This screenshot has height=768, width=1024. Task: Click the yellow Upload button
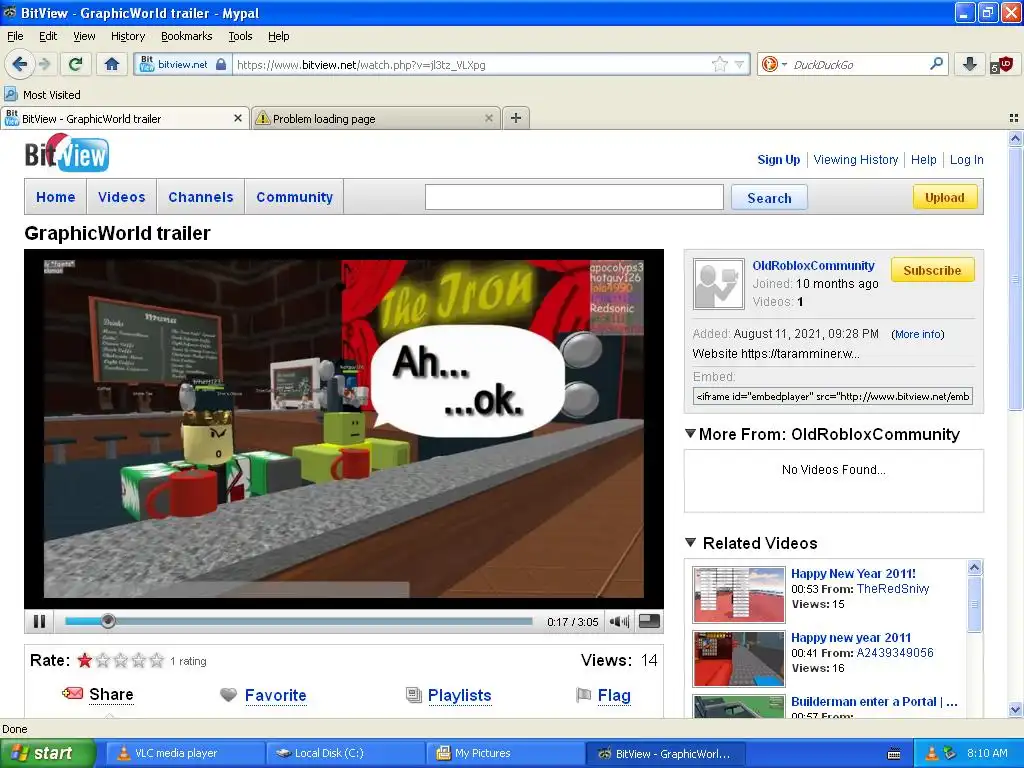[944, 197]
